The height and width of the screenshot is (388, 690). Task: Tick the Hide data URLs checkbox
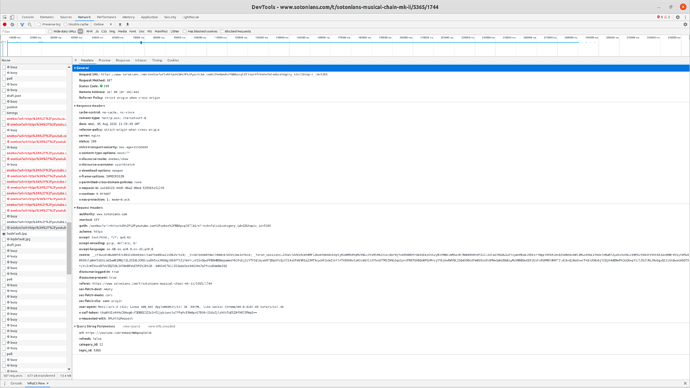pos(50,32)
